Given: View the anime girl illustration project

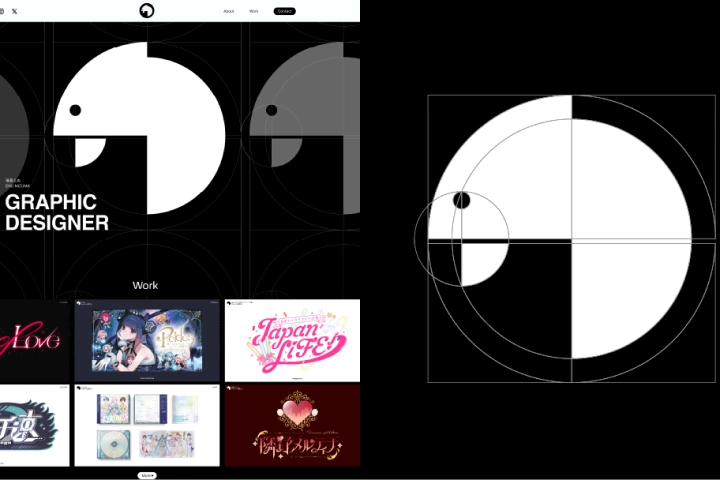Looking at the screenshot, I should (x=147, y=340).
